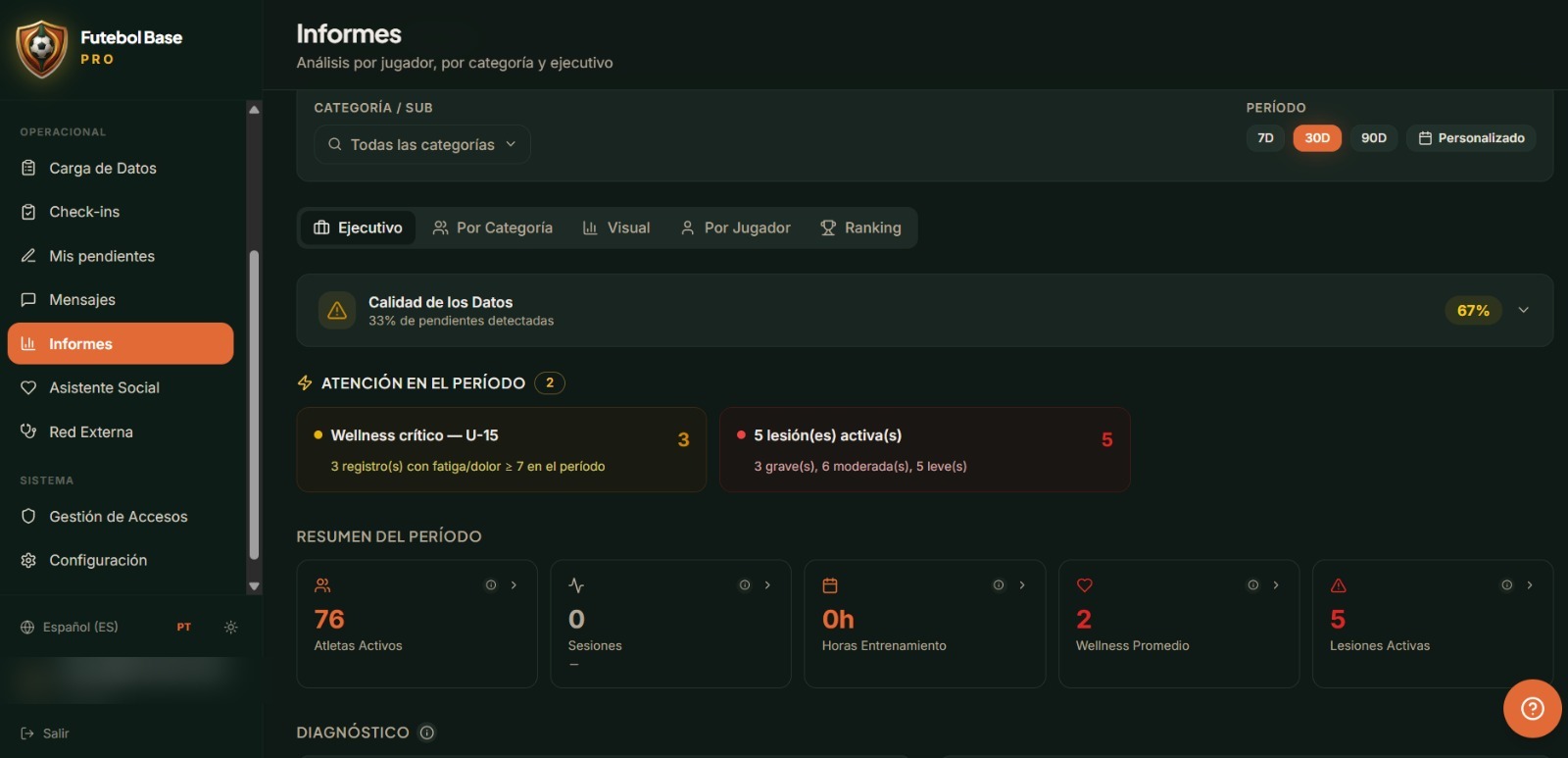Click info icon on Atletas Activos card
Viewport: 1568px width, 758px height.
[x=491, y=585]
